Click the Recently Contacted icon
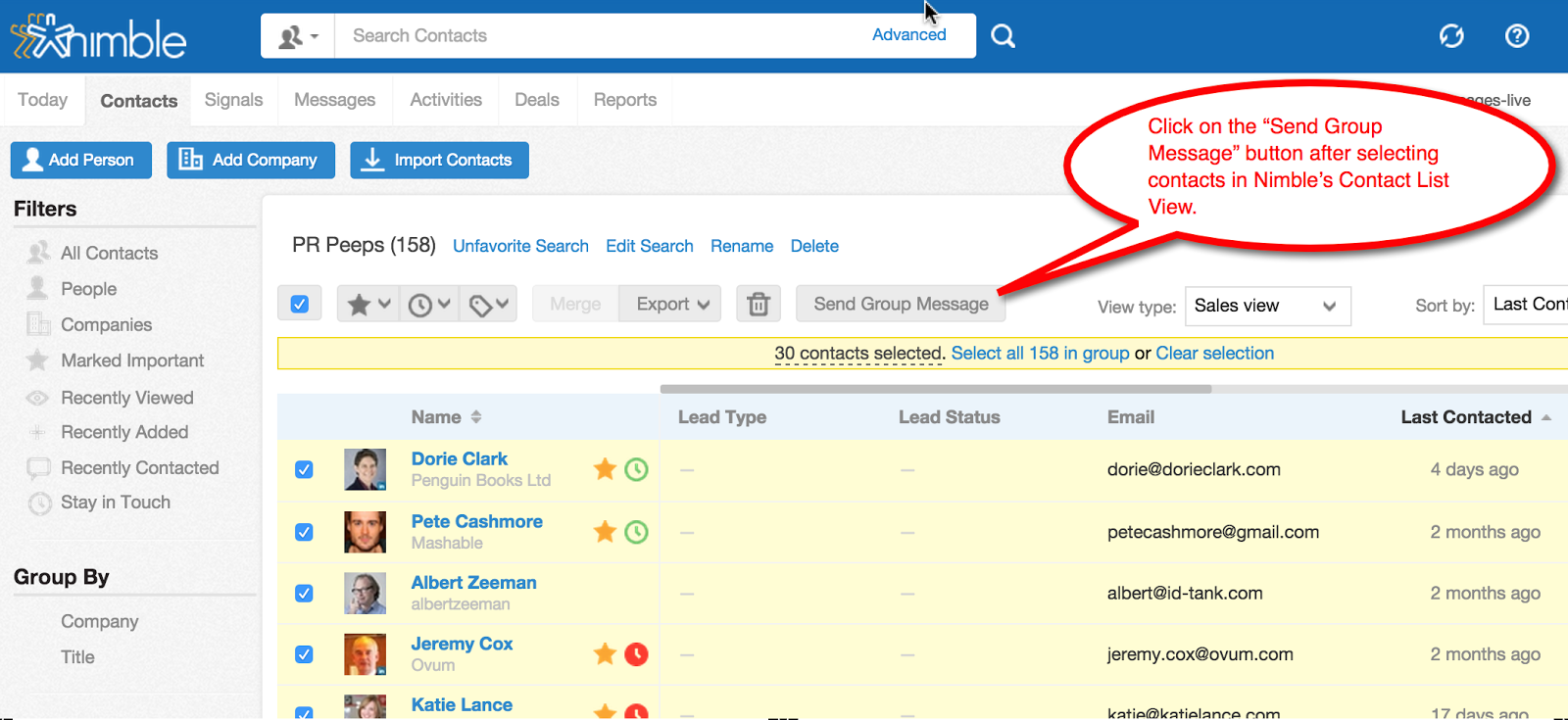Screen dimensions: 1568x720 click(38, 468)
